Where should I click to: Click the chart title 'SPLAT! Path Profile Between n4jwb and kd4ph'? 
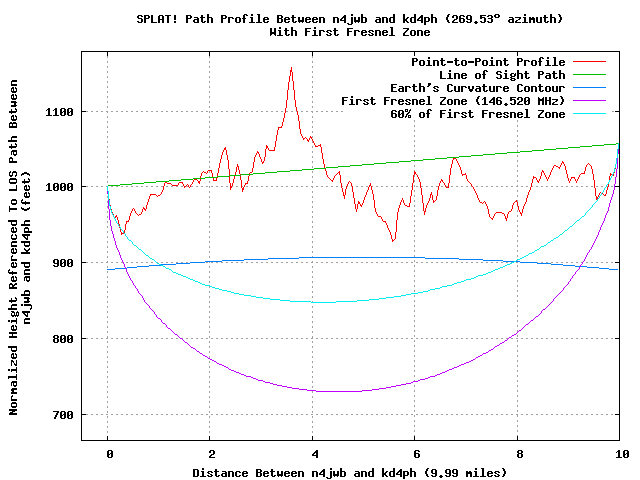click(349, 19)
